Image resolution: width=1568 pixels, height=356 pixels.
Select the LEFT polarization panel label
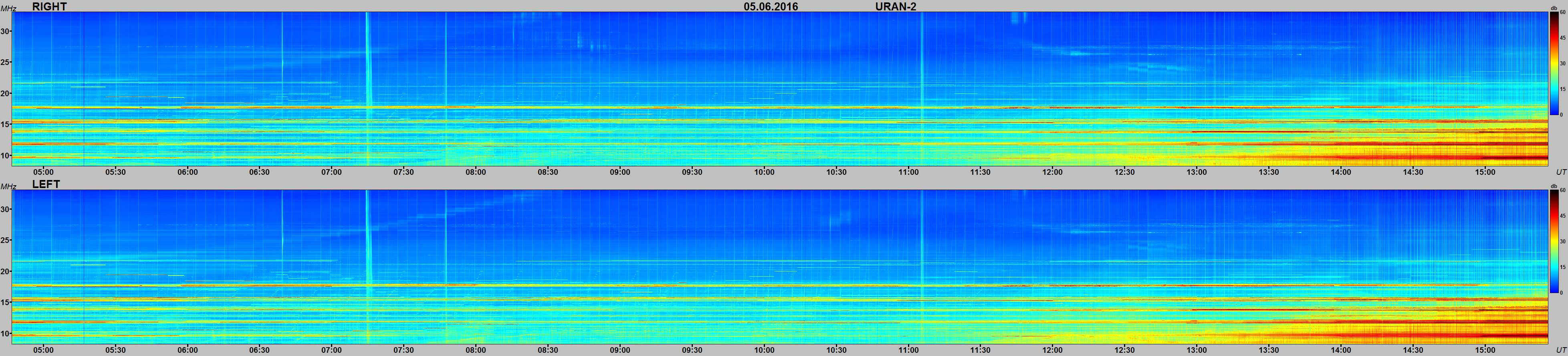click(46, 184)
